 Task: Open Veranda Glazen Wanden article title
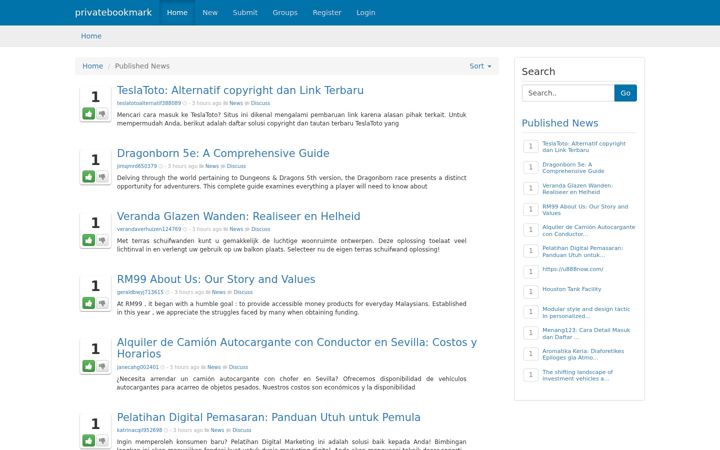point(238,216)
